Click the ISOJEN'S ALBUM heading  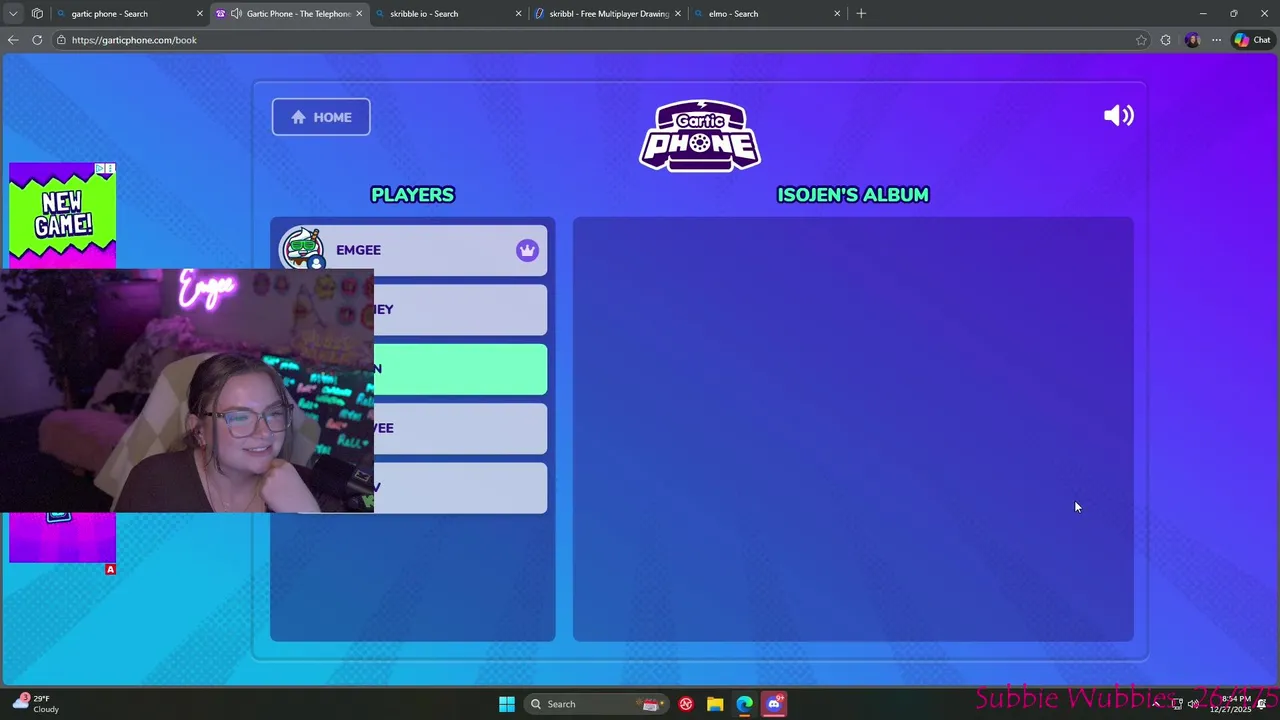click(853, 195)
